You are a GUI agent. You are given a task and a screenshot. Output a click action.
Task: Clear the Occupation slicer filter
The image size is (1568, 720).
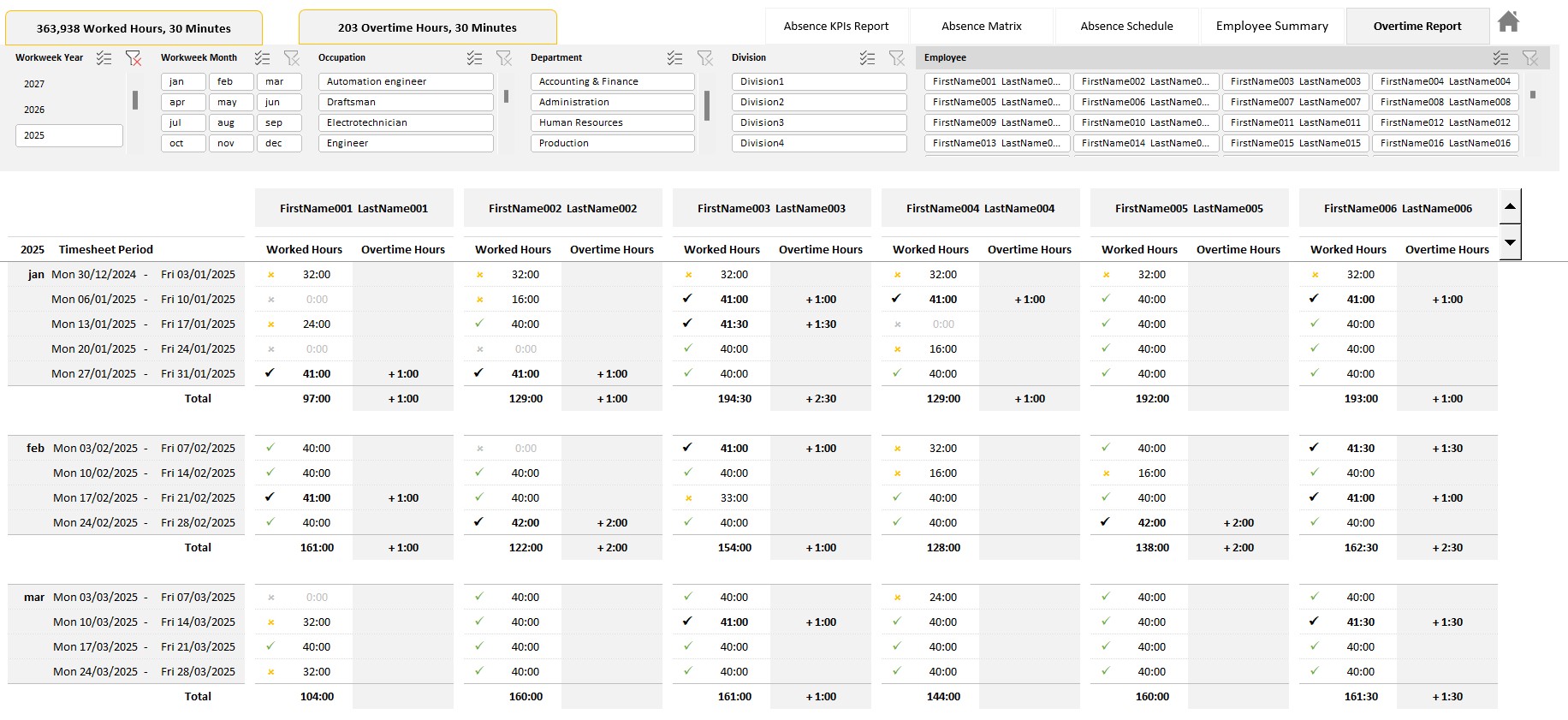(x=504, y=58)
